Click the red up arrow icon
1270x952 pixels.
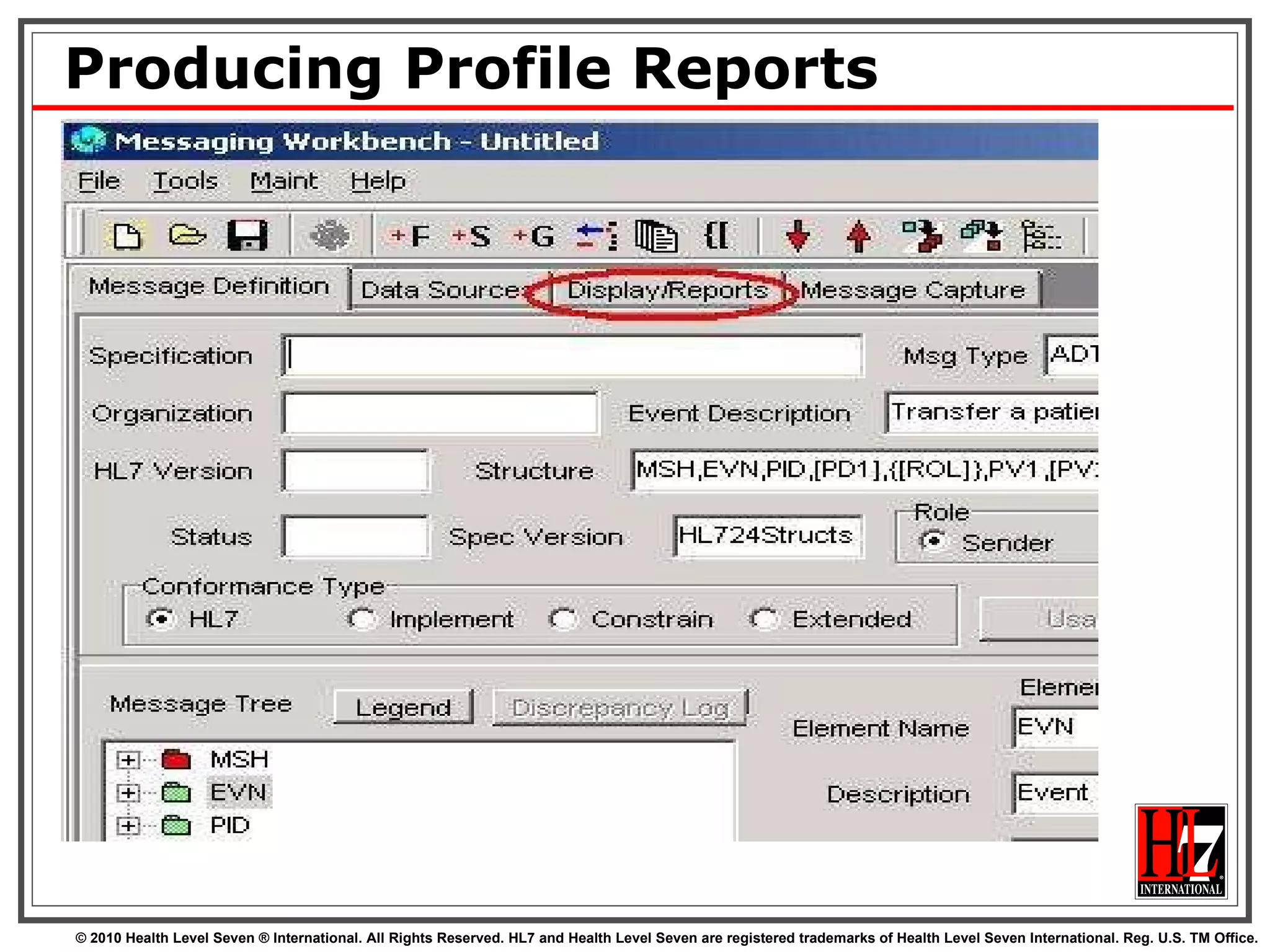859,236
